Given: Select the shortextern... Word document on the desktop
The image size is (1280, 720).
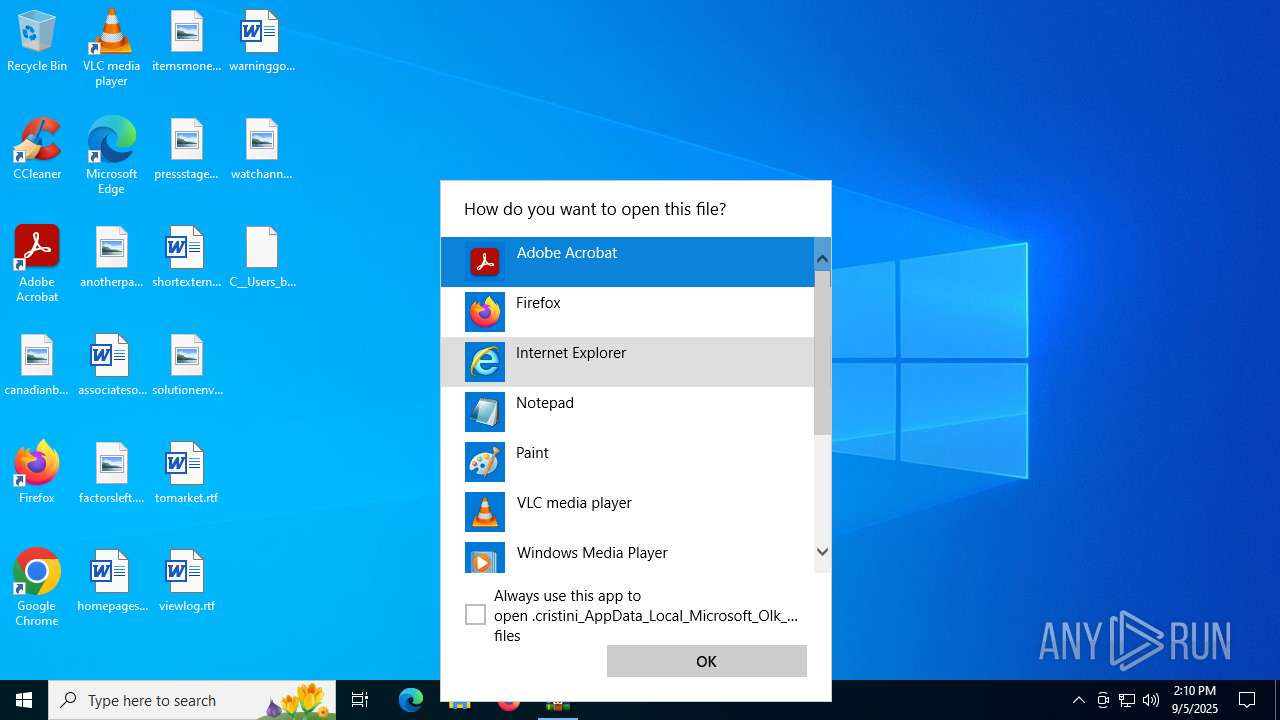Looking at the screenshot, I should point(186,257).
